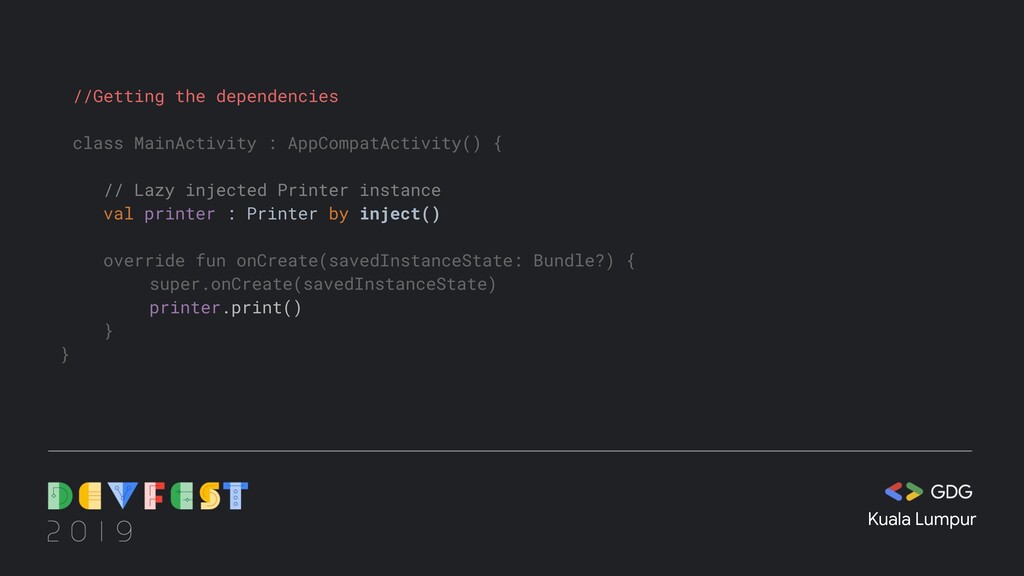
Task: Click the blue V letter in DevFest
Action: click(x=123, y=496)
